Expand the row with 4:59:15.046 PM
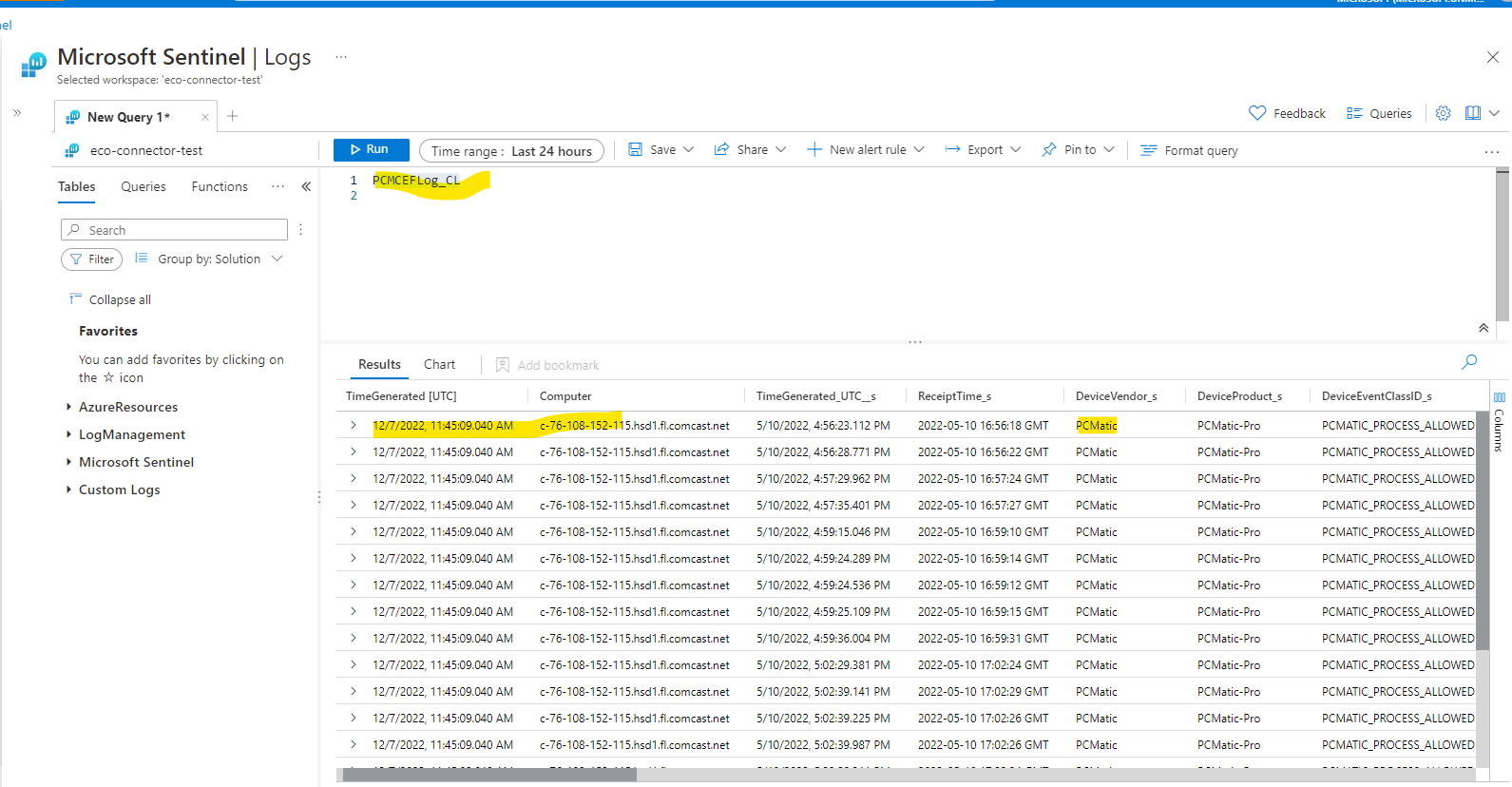The height and width of the screenshot is (787, 1512). click(354, 531)
